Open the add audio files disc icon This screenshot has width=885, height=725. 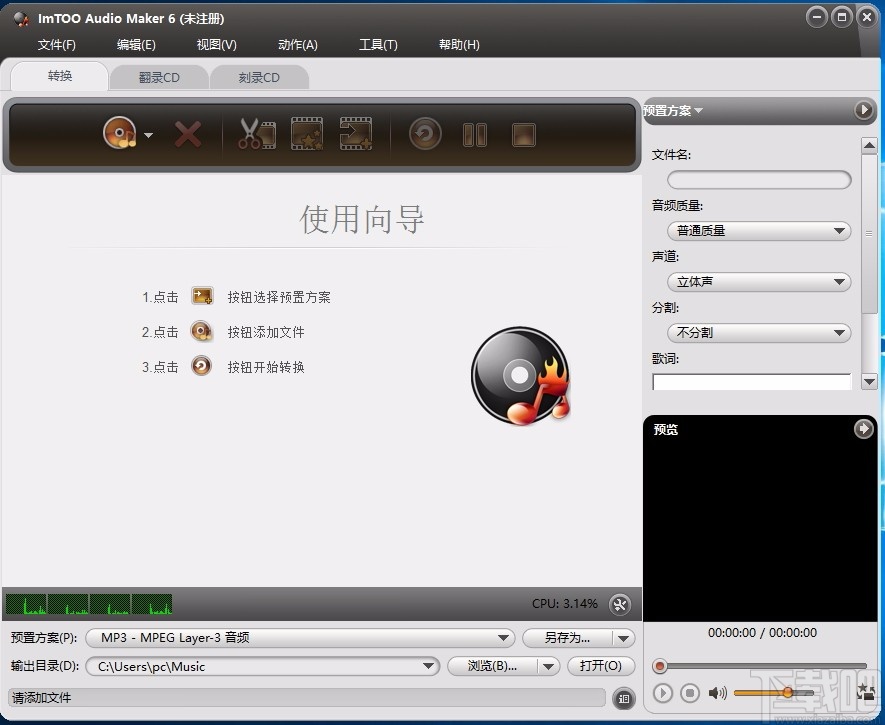pos(117,131)
